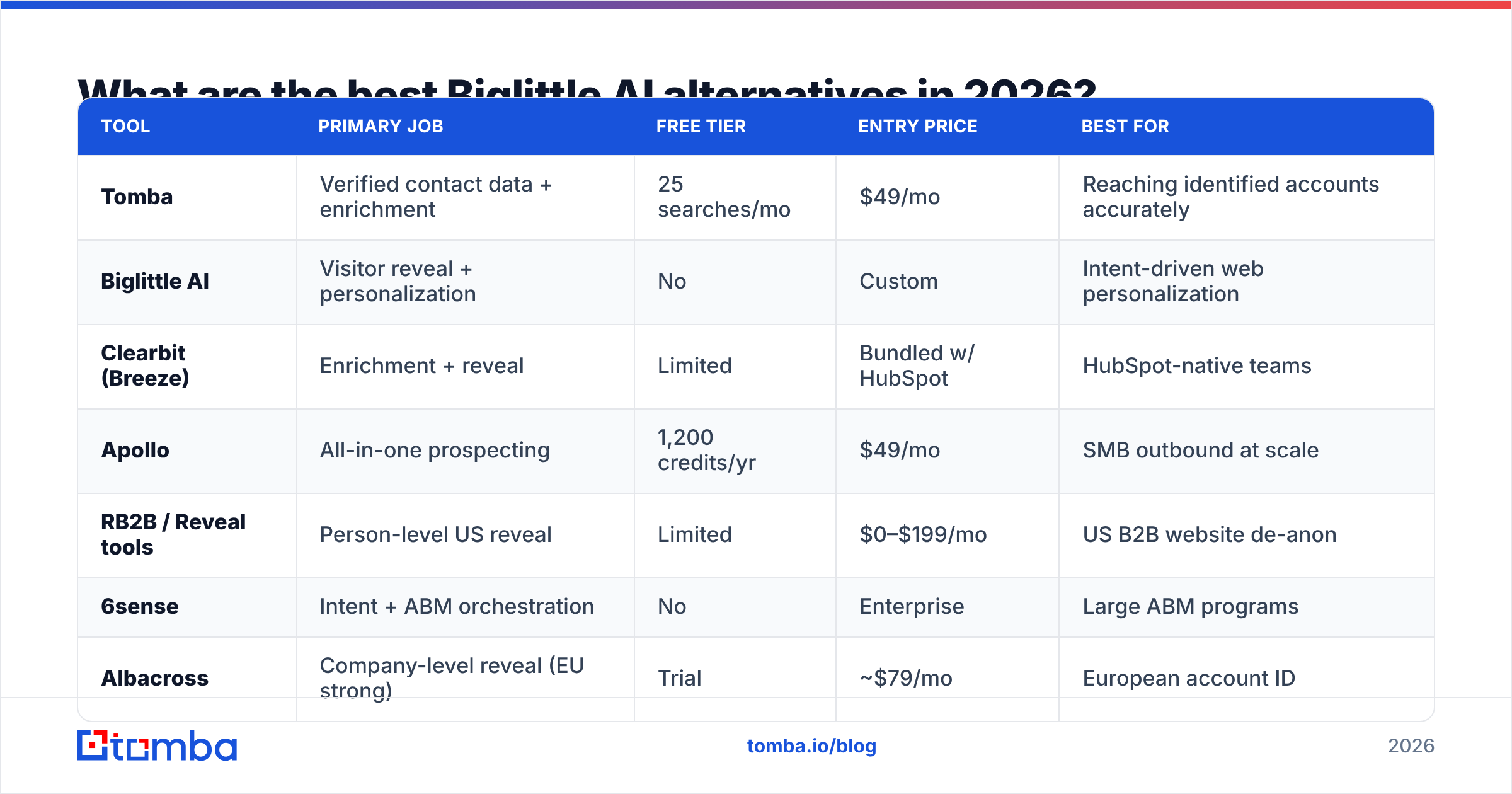Click 'HubSpot-native teams' cell
Screen dimensions: 1512x794
pyautogui.click(x=1247, y=366)
